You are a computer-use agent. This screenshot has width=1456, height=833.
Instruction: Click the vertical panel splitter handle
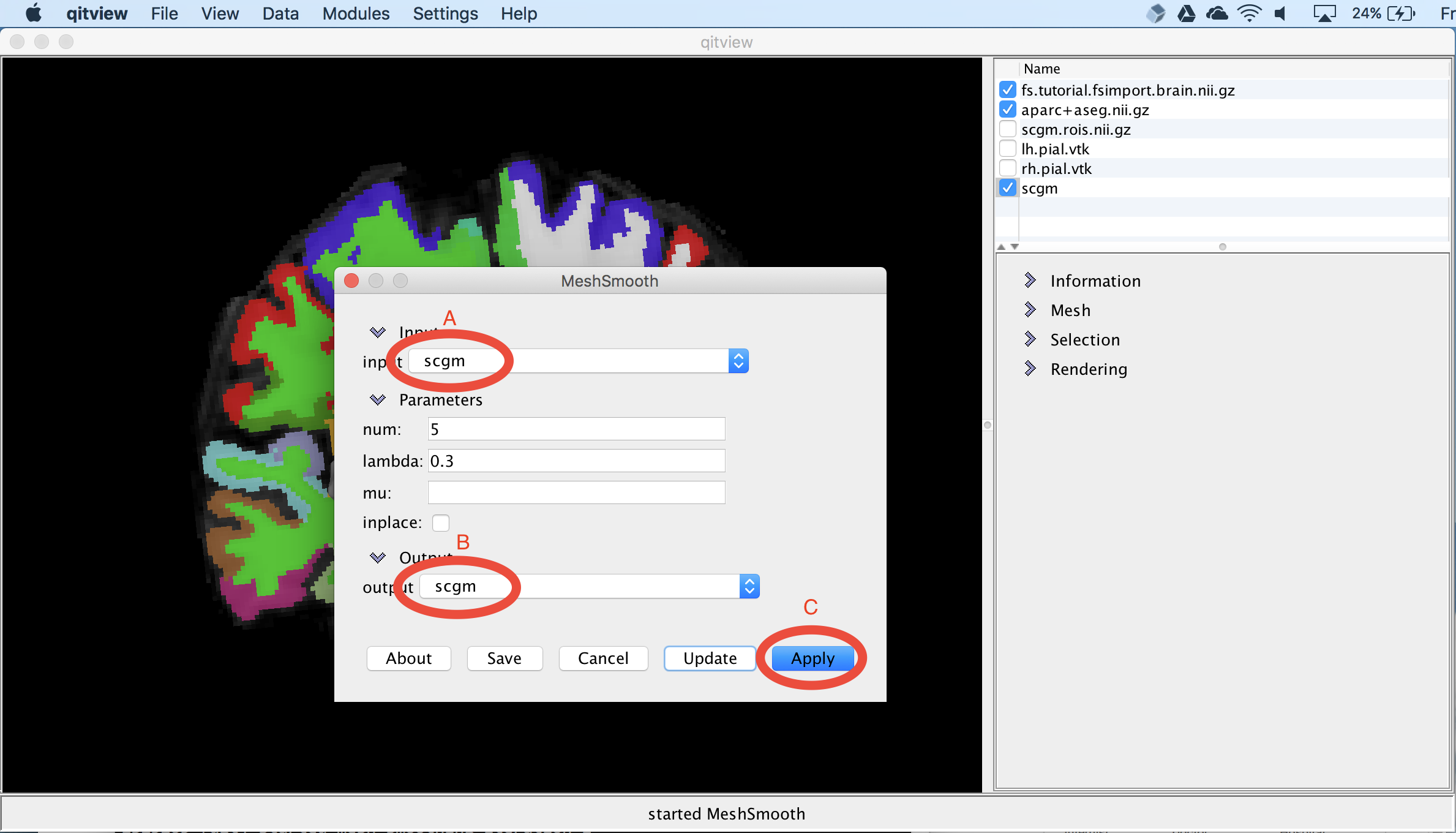click(987, 425)
